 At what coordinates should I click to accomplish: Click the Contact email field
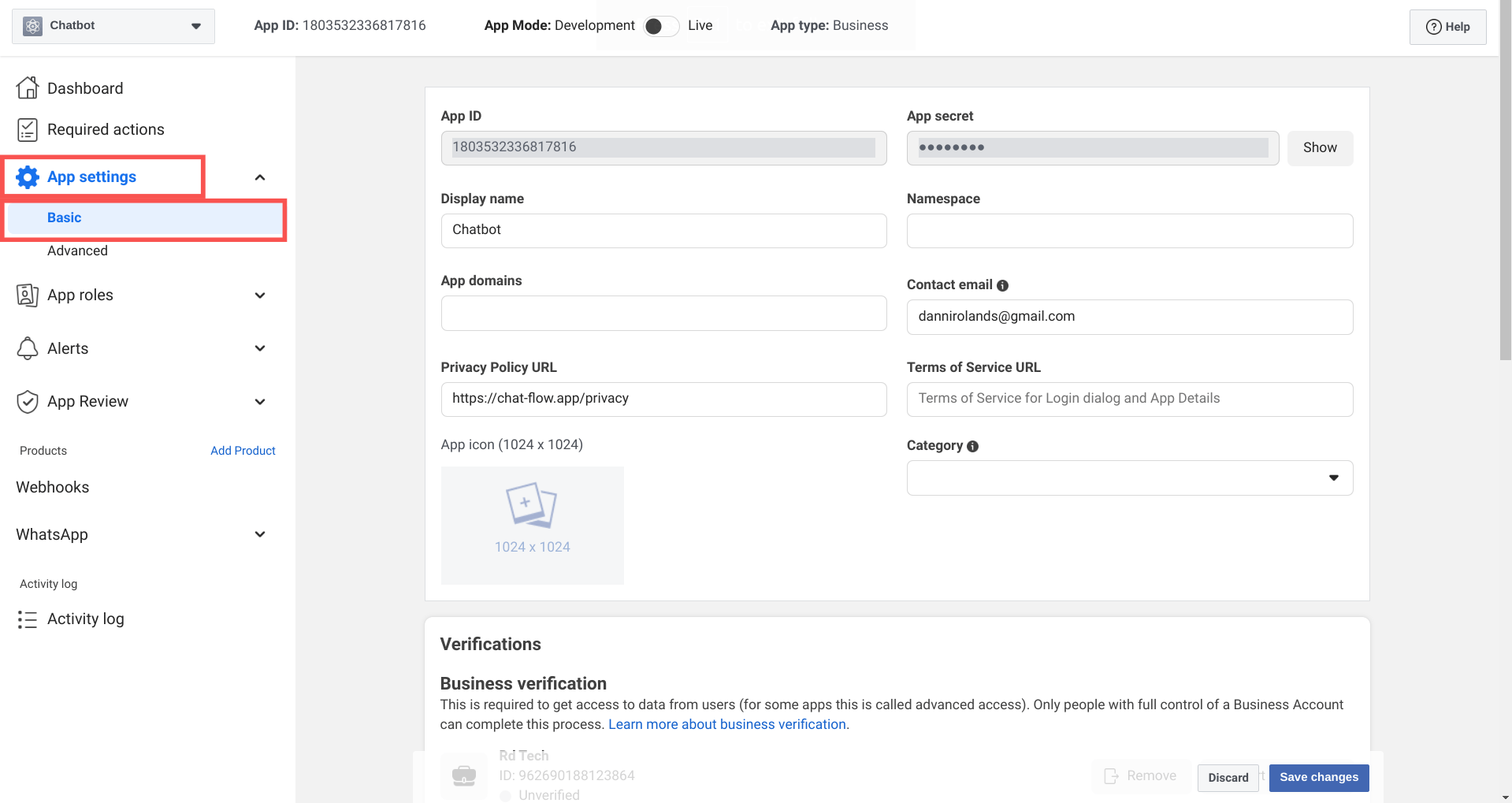(x=1129, y=317)
